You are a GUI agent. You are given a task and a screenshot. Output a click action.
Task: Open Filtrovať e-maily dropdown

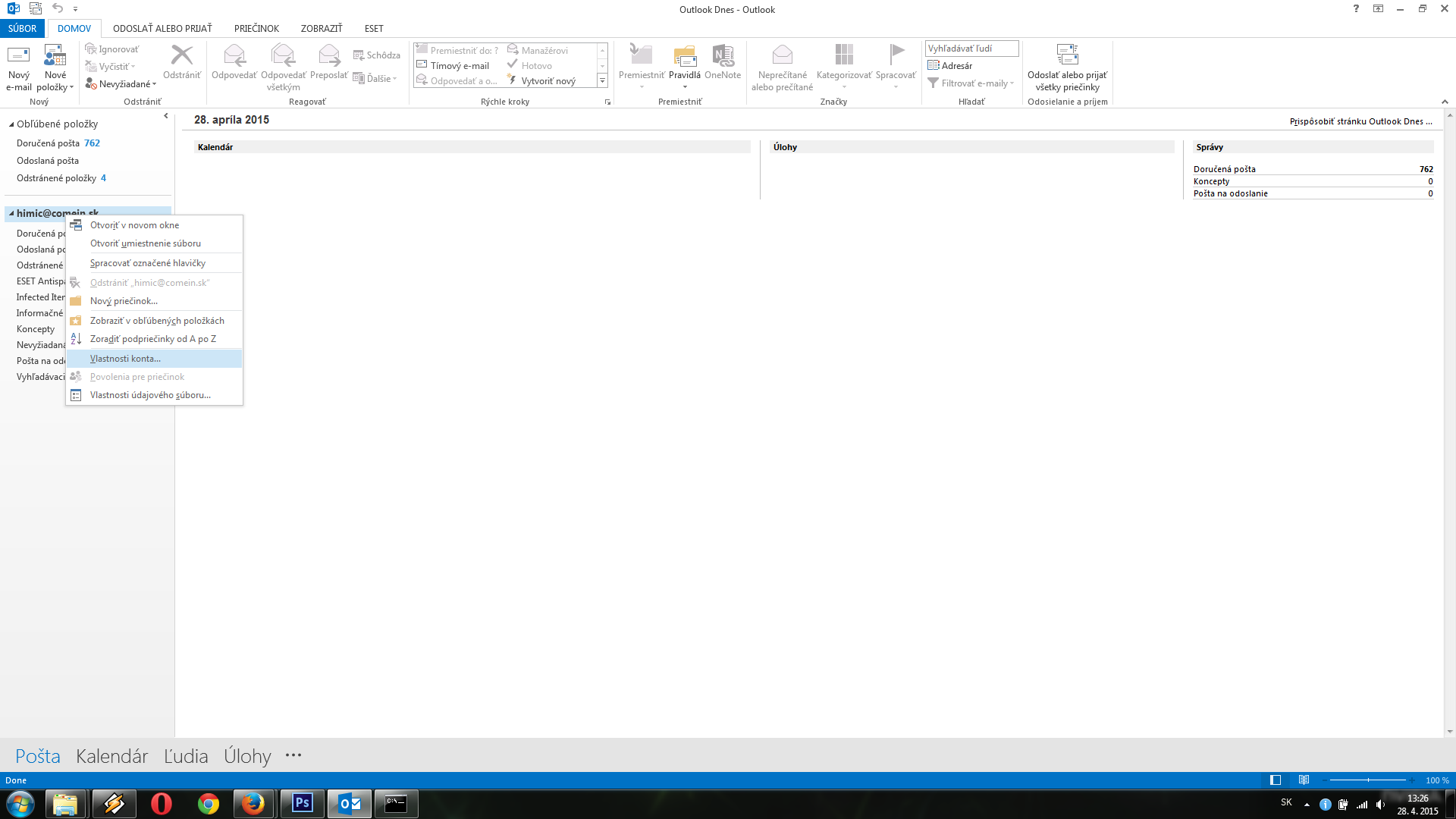pyautogui.click(x=971, y=83)
